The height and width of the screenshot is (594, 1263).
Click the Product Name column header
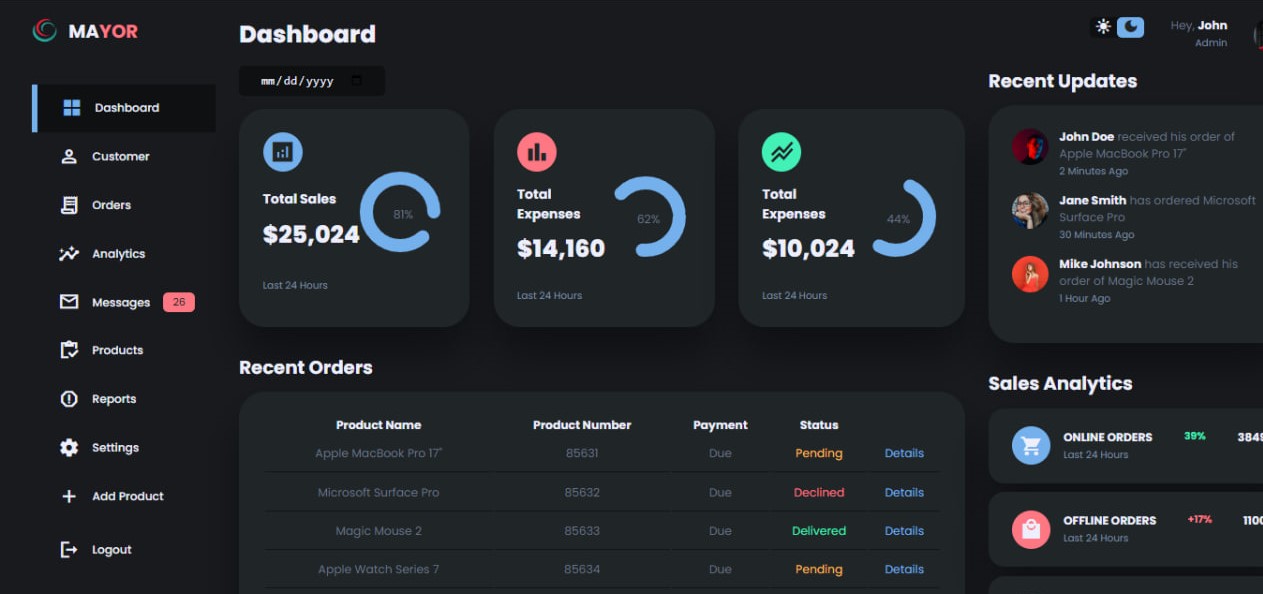379,425
